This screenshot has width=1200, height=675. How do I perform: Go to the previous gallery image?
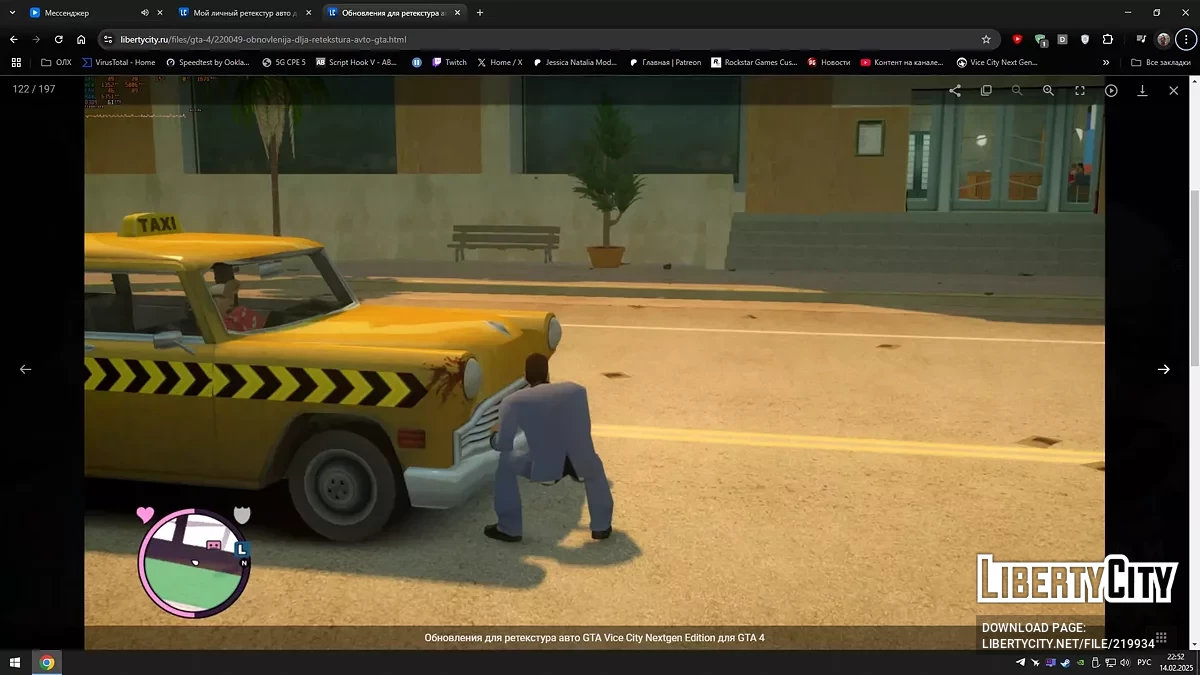pyautogui.click(x=26, y=369)
